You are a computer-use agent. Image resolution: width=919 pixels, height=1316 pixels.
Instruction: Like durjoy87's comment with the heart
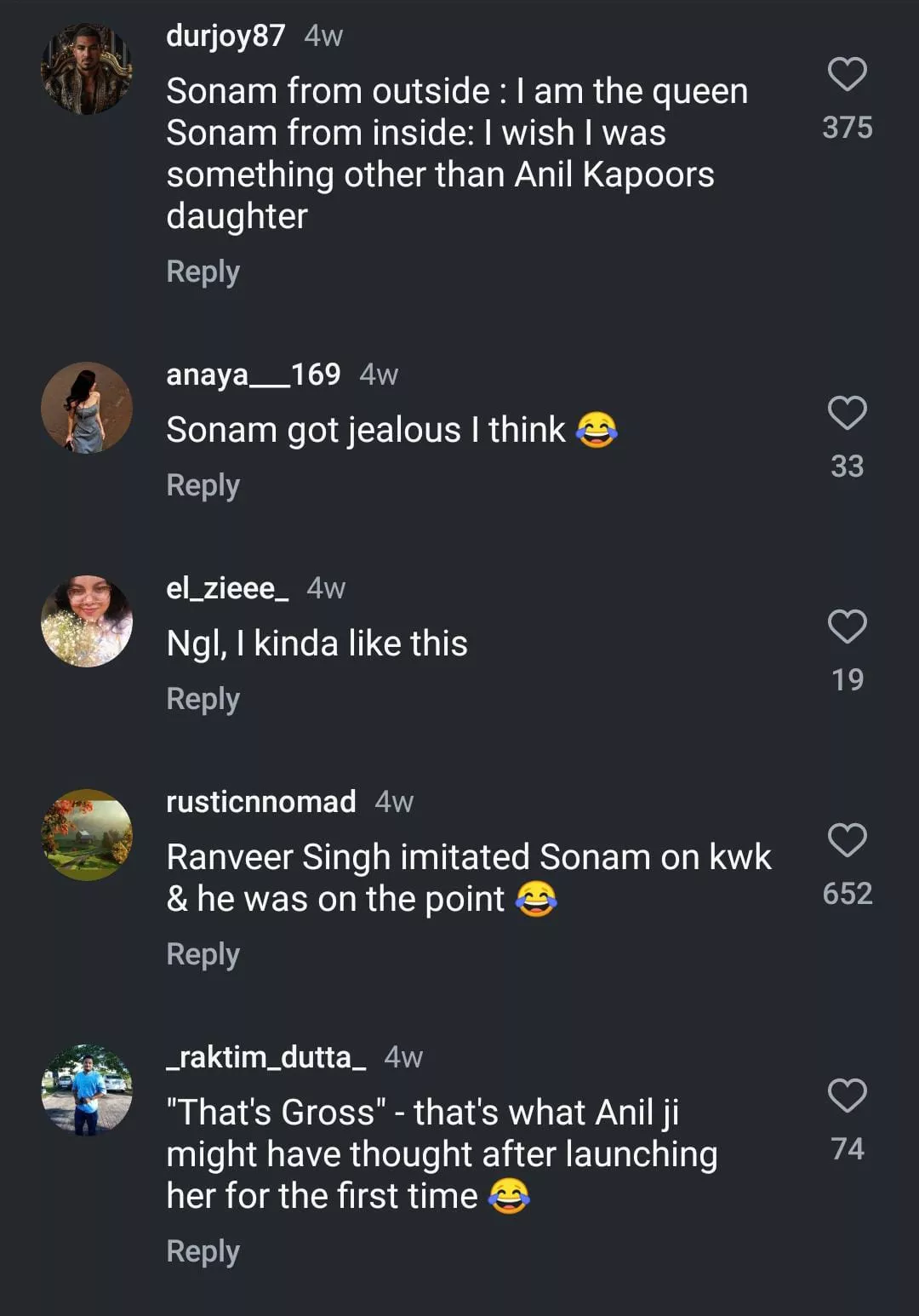pyautogui.click(x=847, y=75)
